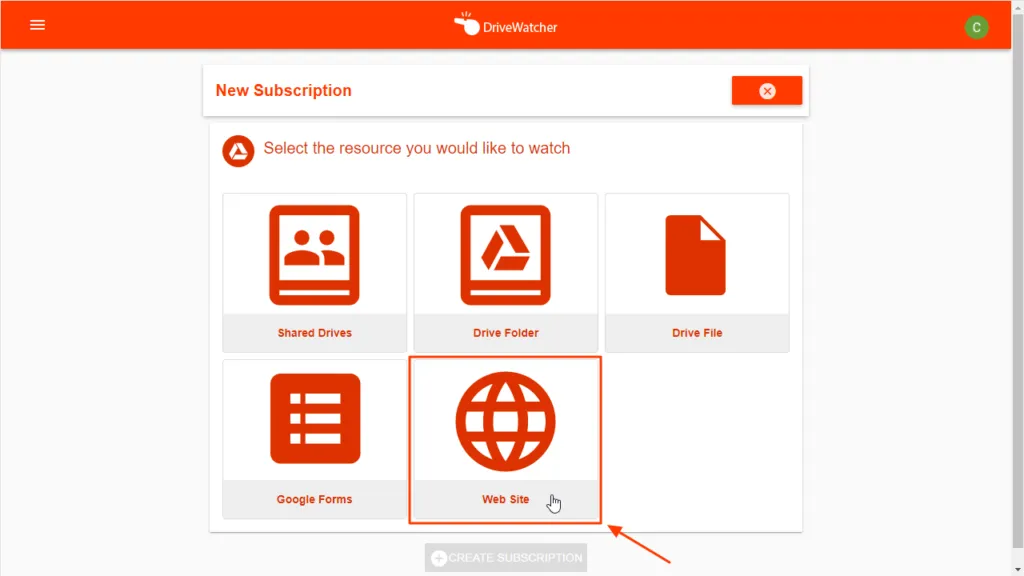Screen dimensions: 1024x576
Task: Click the page vertical scrollbar
Action: point(1017,281)
